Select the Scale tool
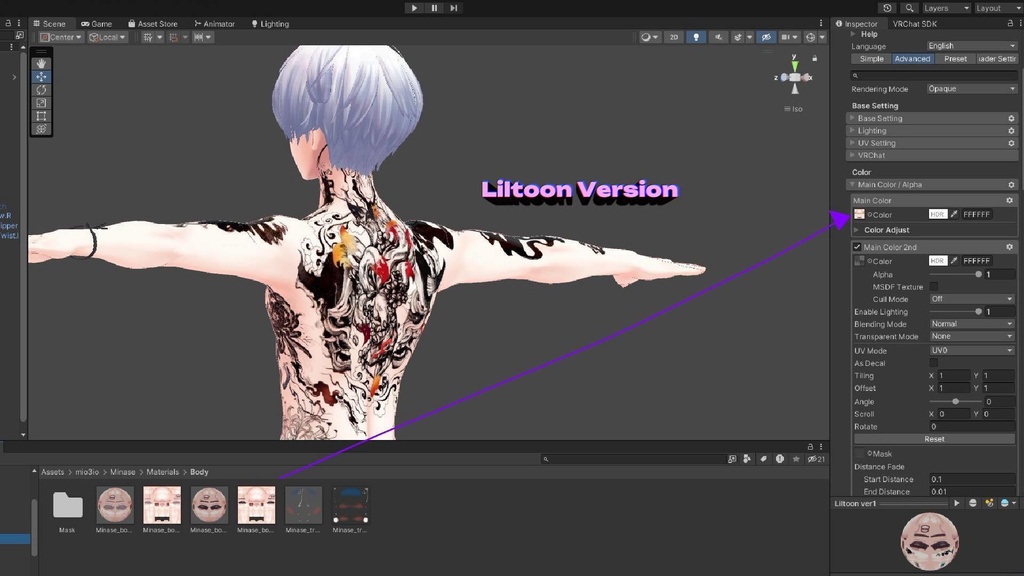Viewport: 1024px width, 576px height. pyautogui.click(x=41, y=103)
